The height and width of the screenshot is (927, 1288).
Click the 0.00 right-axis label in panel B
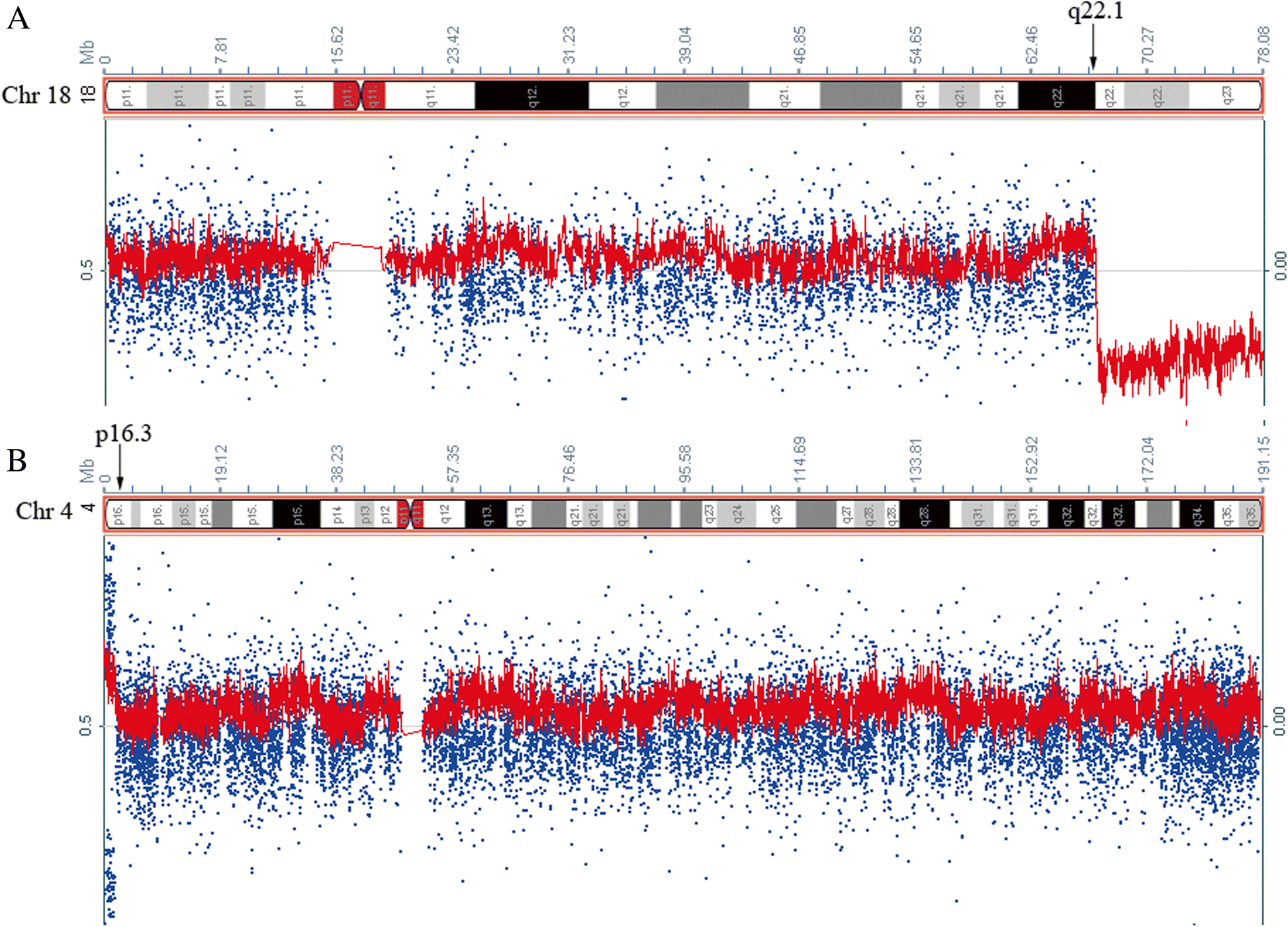coord(1279,721)
